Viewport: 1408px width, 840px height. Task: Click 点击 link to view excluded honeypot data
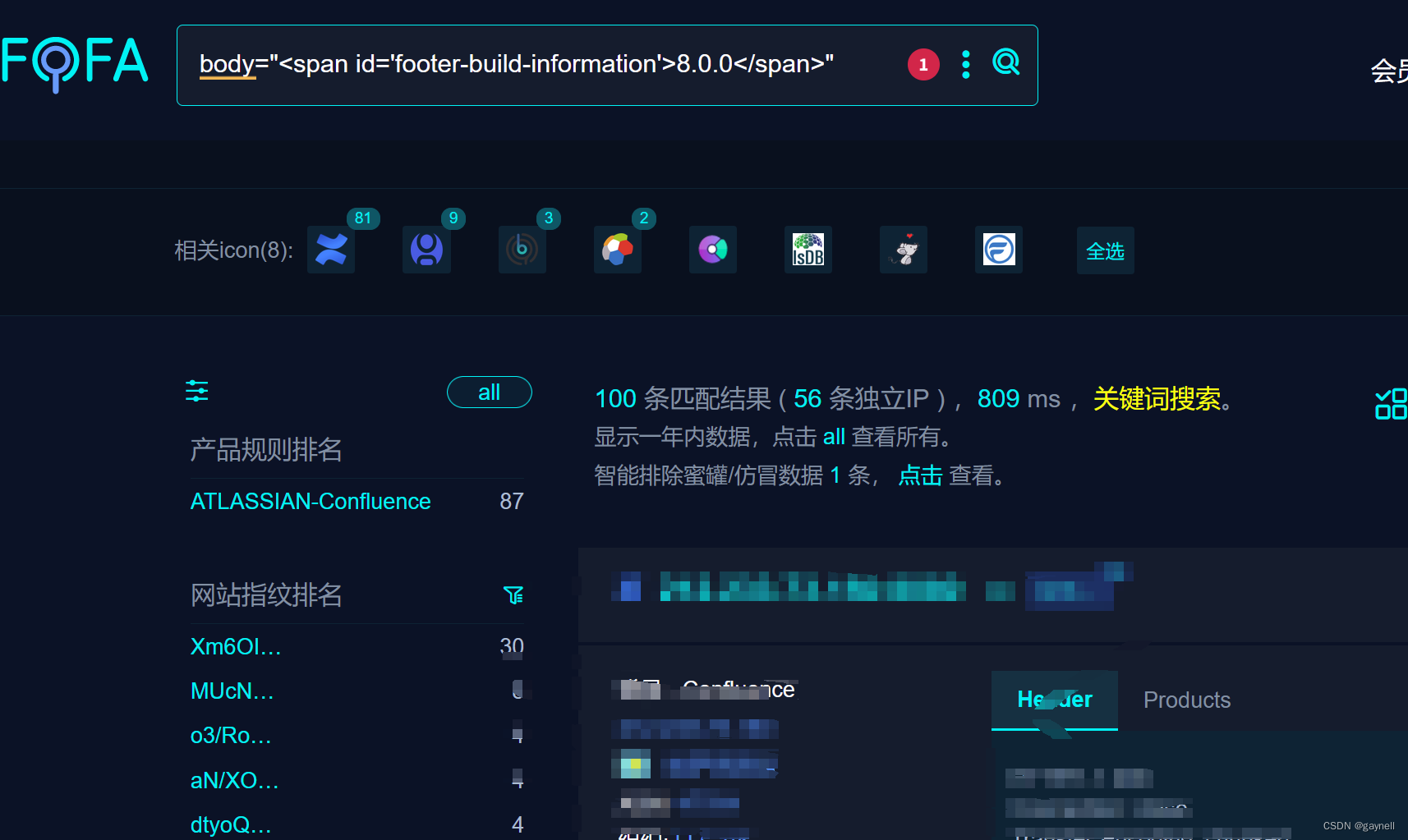point(920,475)
